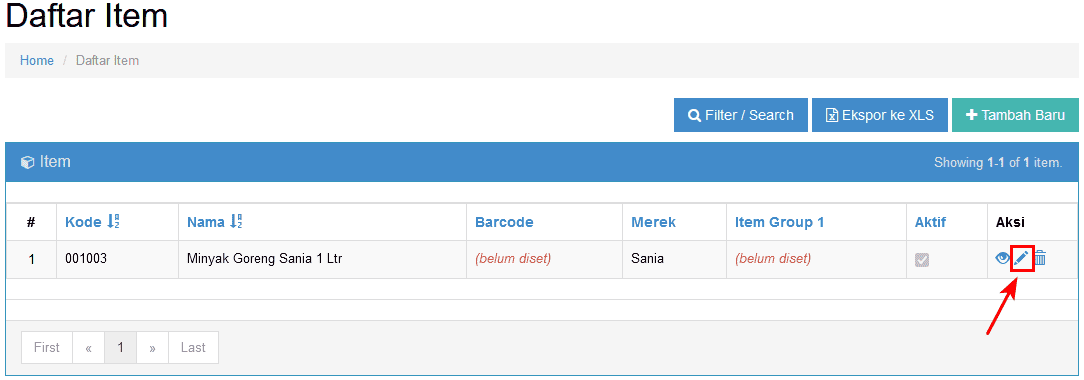Viewport: 1084px width, 380px height.
Task: Click the Daftar Item page title
Action: point(86,15)
